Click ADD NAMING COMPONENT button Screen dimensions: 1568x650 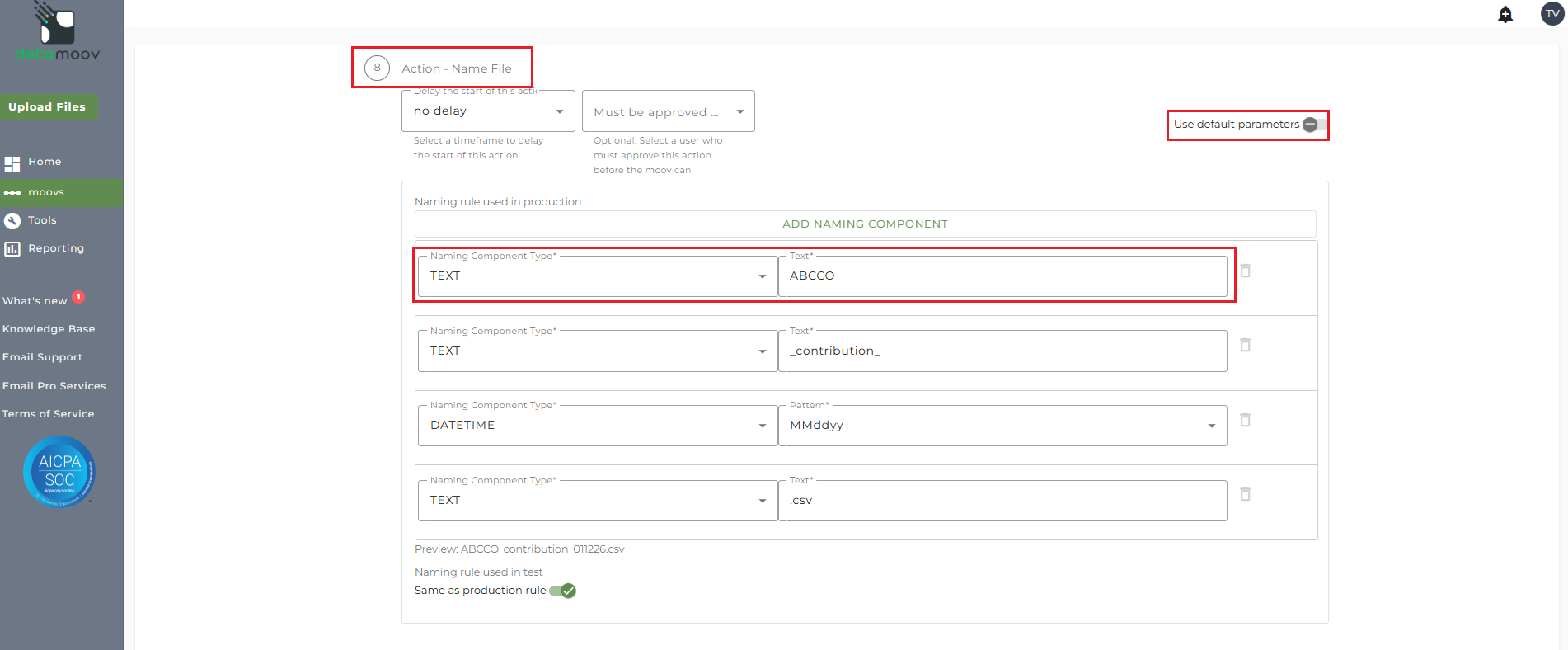pos(865,224)
